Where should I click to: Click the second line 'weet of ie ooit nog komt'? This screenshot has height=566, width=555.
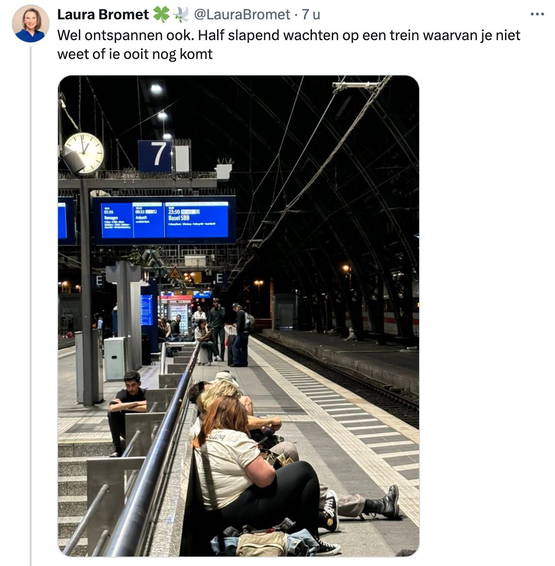(135, 54)
